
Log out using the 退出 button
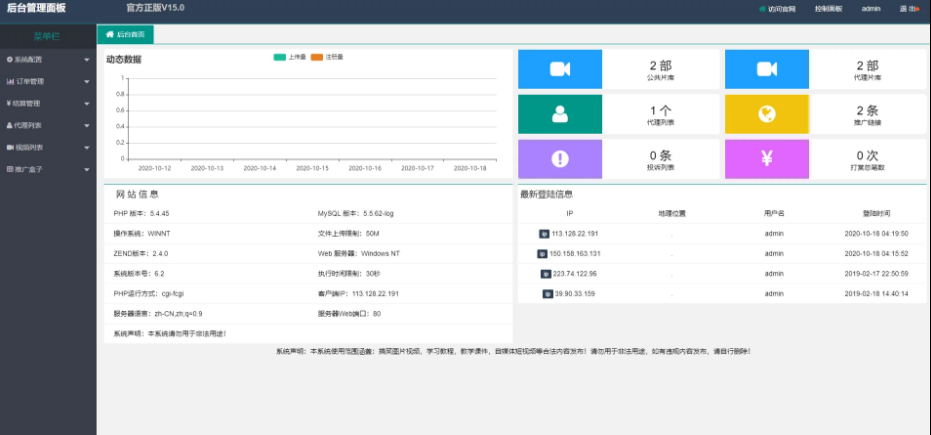tap(908, 8)
